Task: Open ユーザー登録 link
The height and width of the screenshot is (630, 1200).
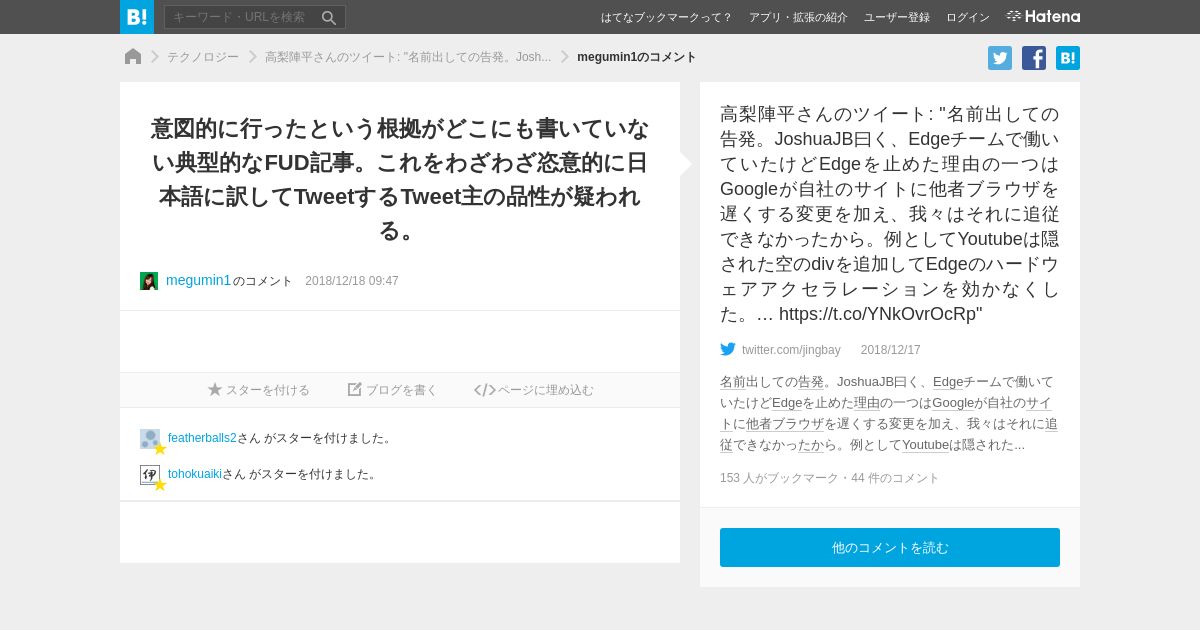Action: 897,17
